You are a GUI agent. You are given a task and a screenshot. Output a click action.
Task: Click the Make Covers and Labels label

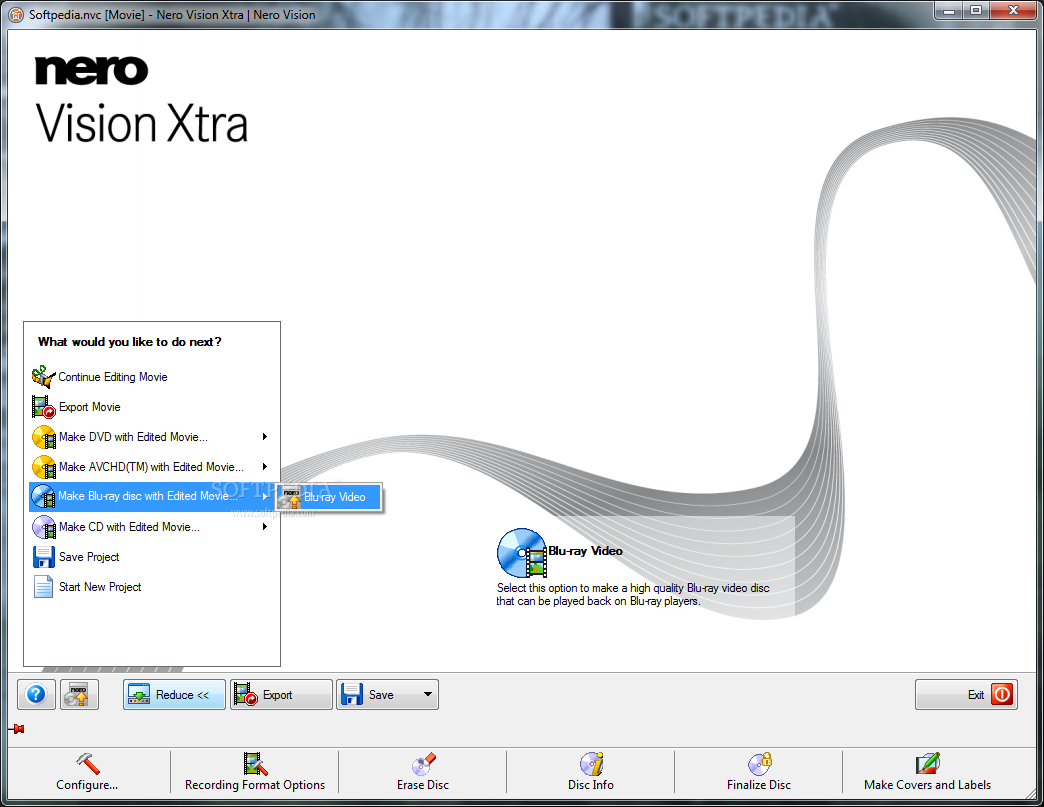pos(927,785)
